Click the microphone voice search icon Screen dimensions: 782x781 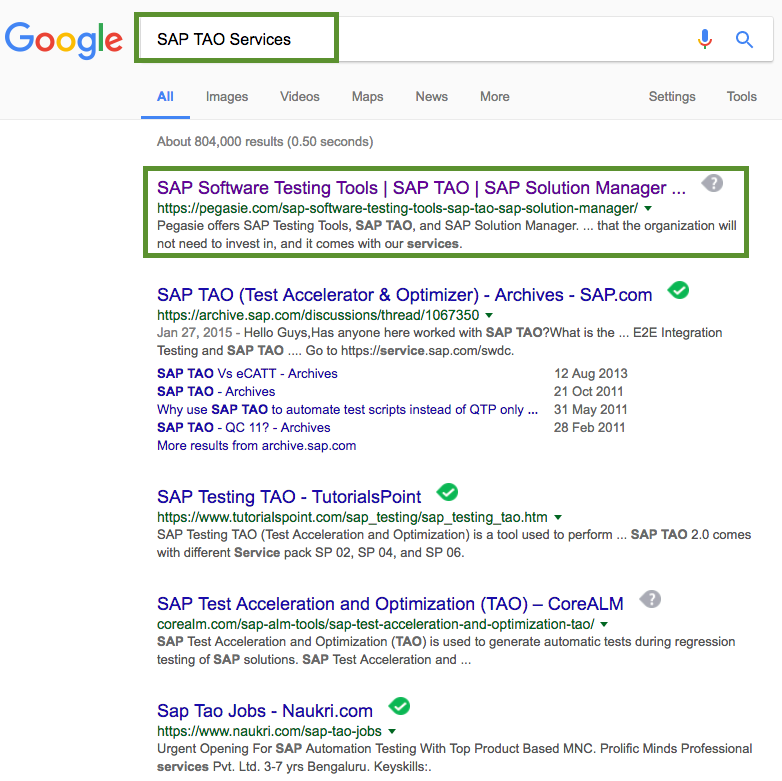[x=705, y=39]
